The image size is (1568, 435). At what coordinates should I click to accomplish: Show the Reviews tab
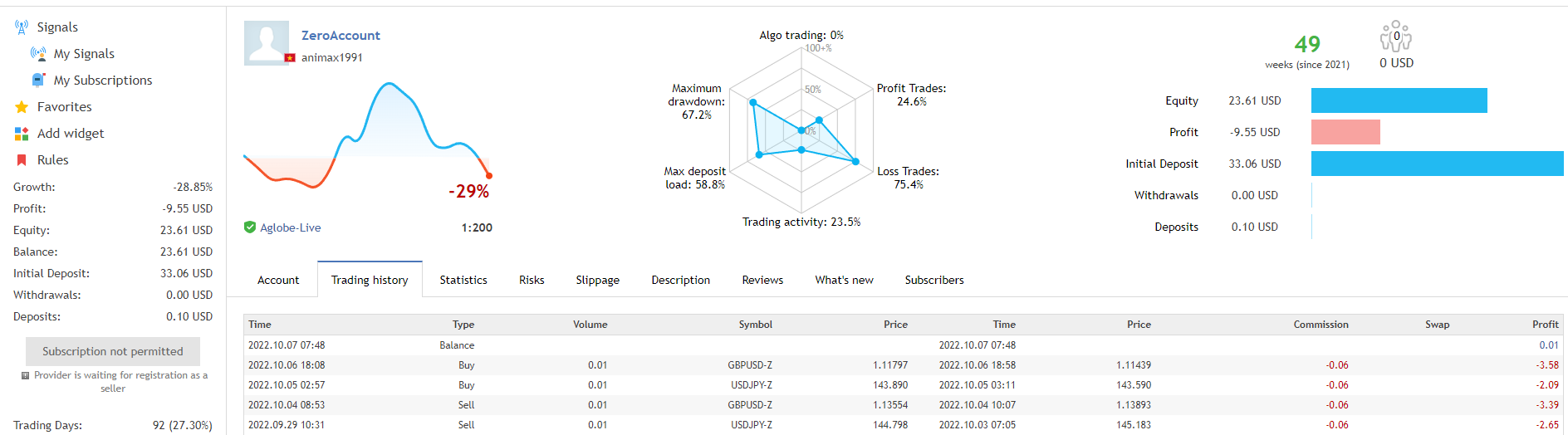point(762,280)
